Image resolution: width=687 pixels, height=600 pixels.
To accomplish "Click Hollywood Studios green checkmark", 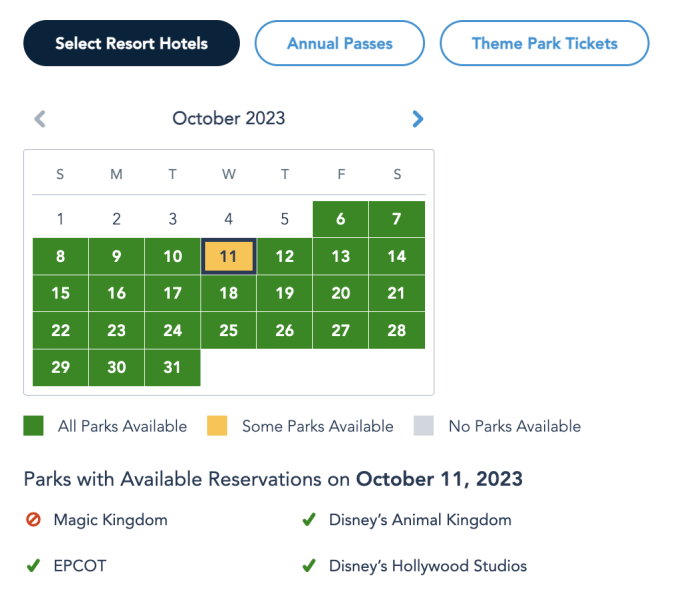I will [x=309, y=566].
